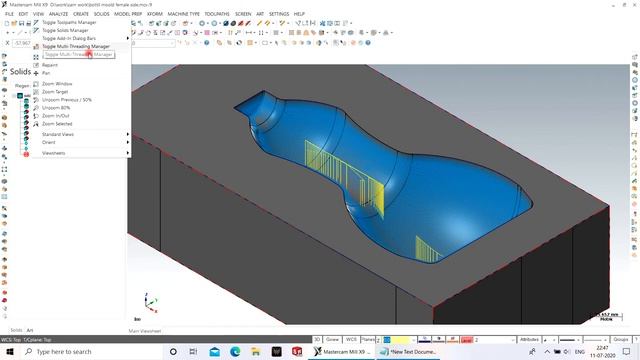Viewport: 640px width, 360px height.
Task: Click the Groups button in status bar
Action: [620, 340]
